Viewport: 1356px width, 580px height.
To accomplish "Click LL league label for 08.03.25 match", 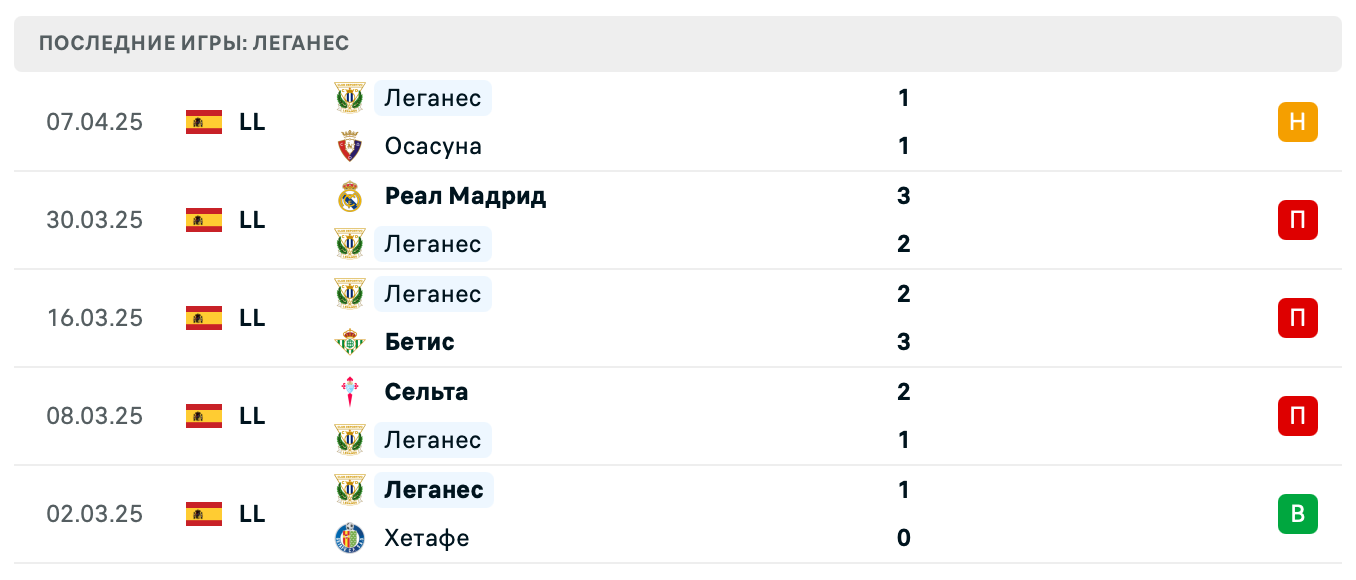I will point(252,416).
